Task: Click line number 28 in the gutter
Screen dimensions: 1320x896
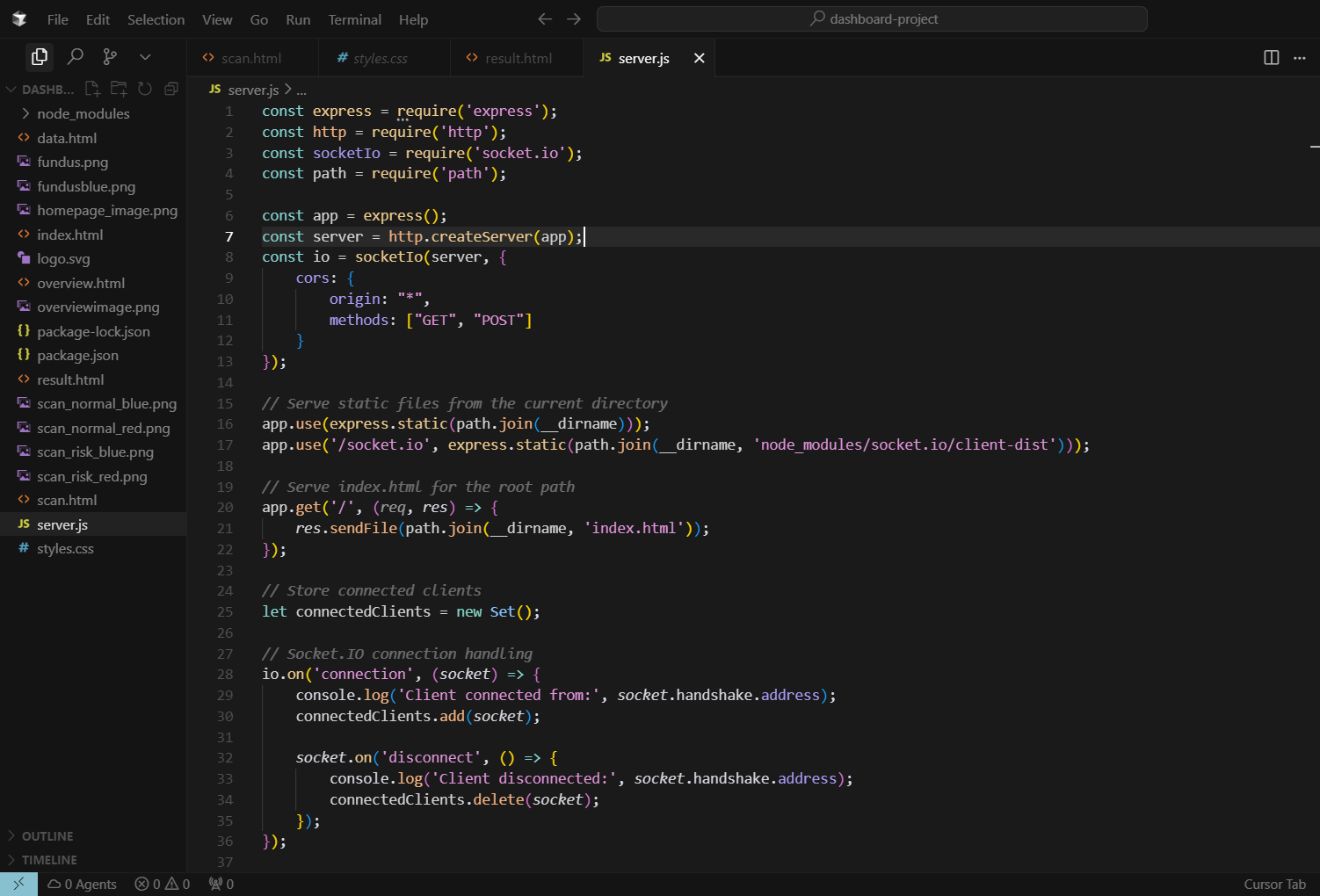Action: coord(225,674)
